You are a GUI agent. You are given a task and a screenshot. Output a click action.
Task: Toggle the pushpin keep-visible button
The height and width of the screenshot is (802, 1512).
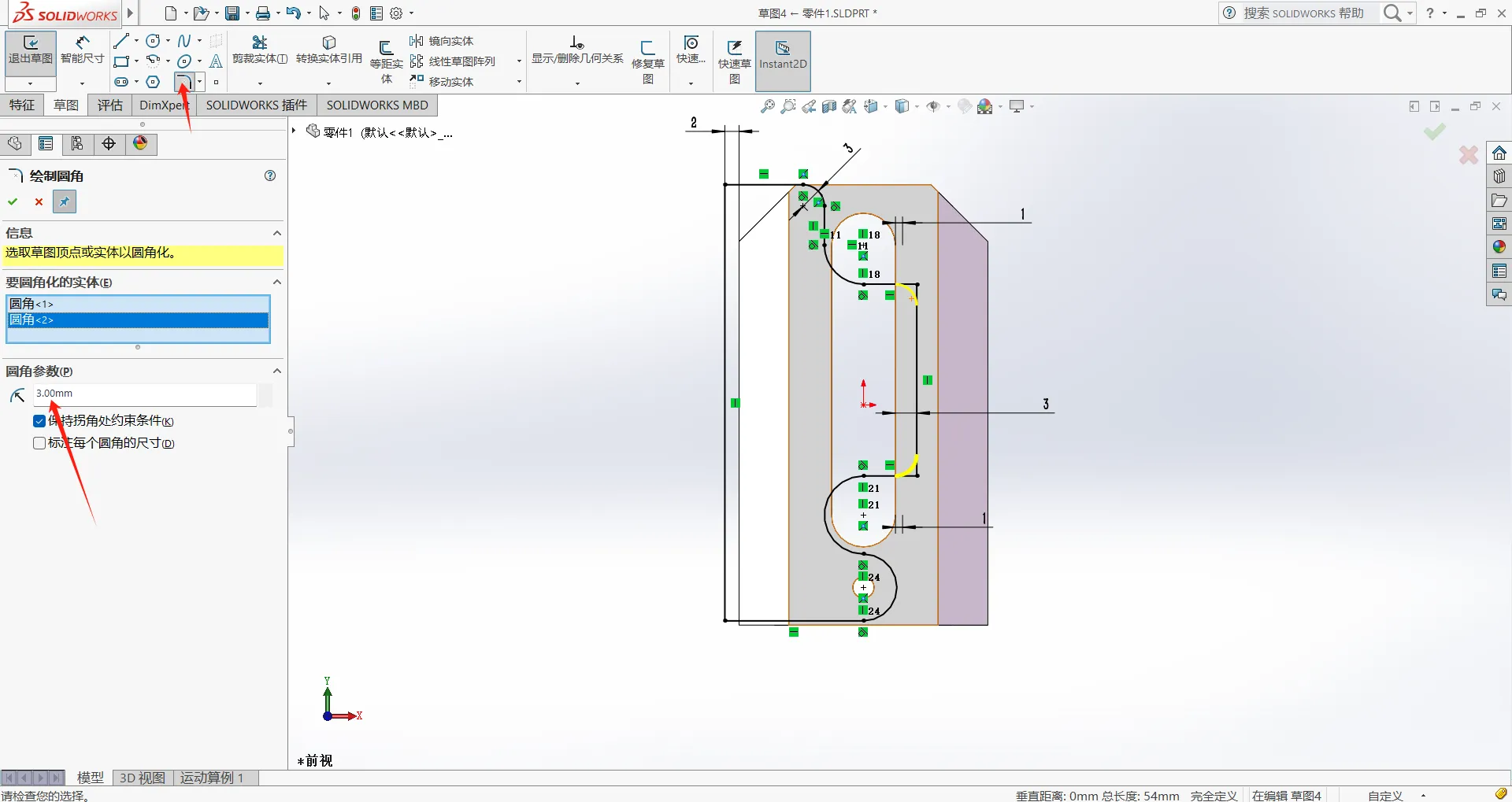[65, 202]
